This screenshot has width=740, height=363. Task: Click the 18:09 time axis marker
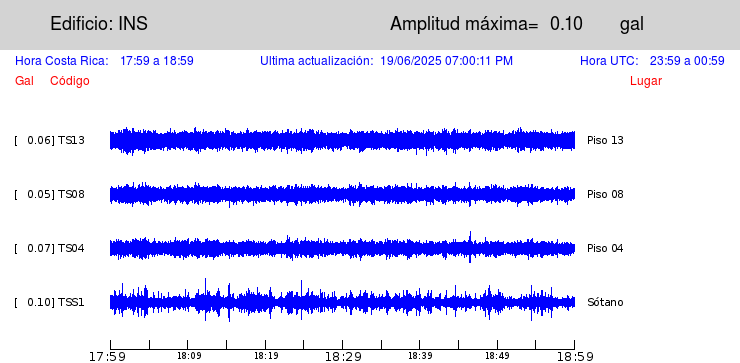click(x=187, y=356)
